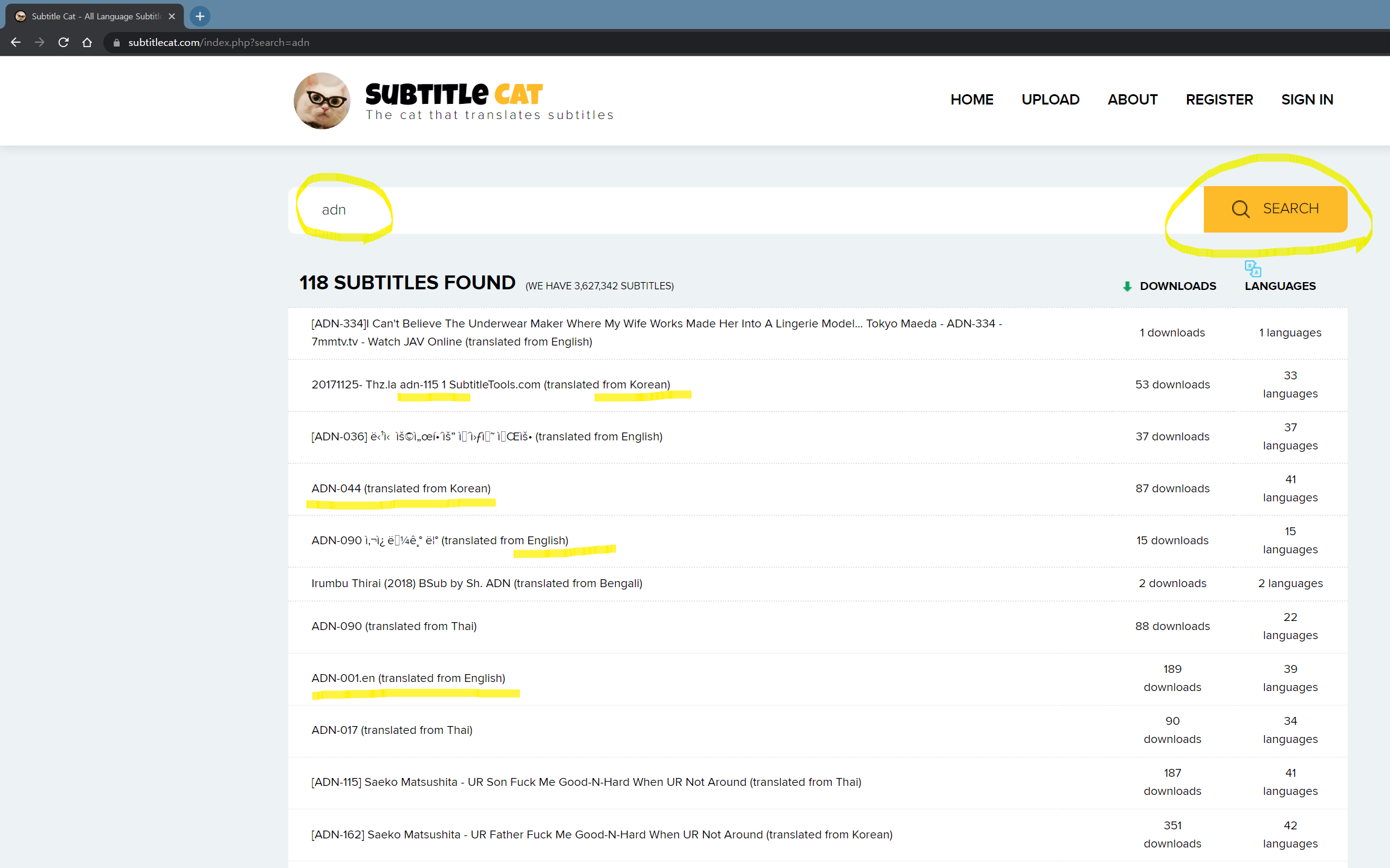1390x868 pixels.
Task: Reload the current page
Action: pyautogui.click(x=63, y=42)
